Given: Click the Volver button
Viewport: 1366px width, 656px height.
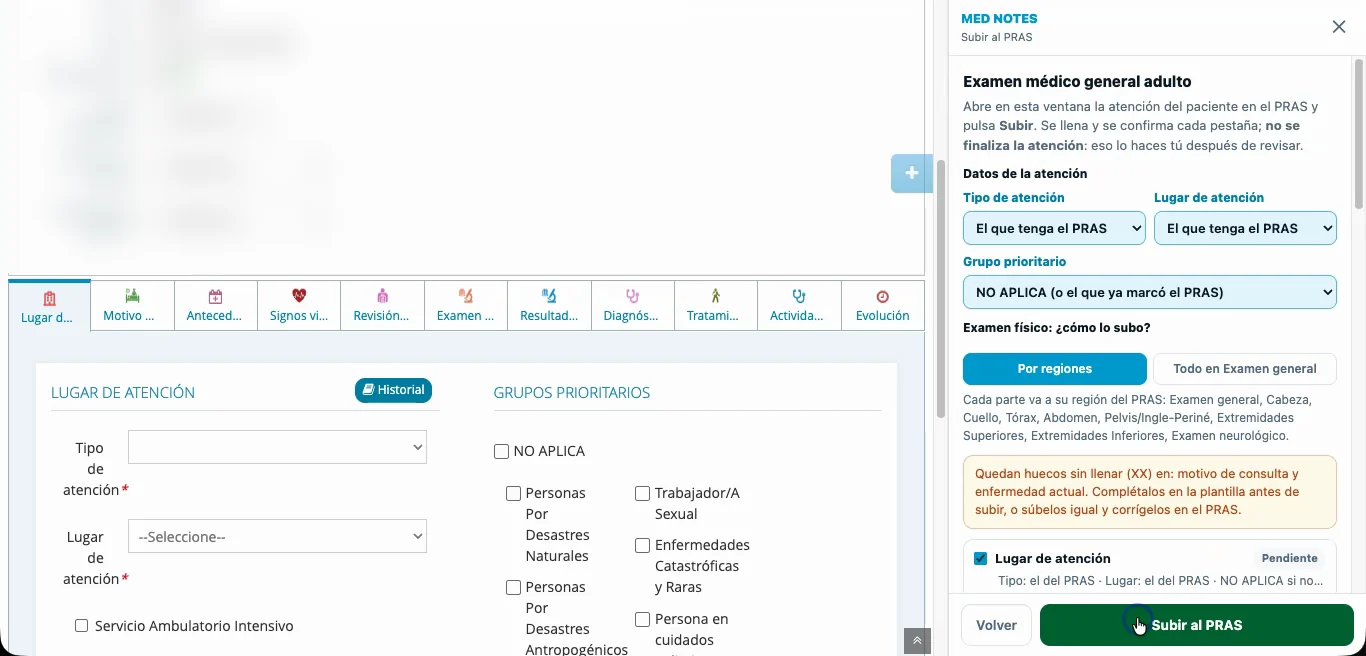Looking at the screenshot, I should [996, 625].
